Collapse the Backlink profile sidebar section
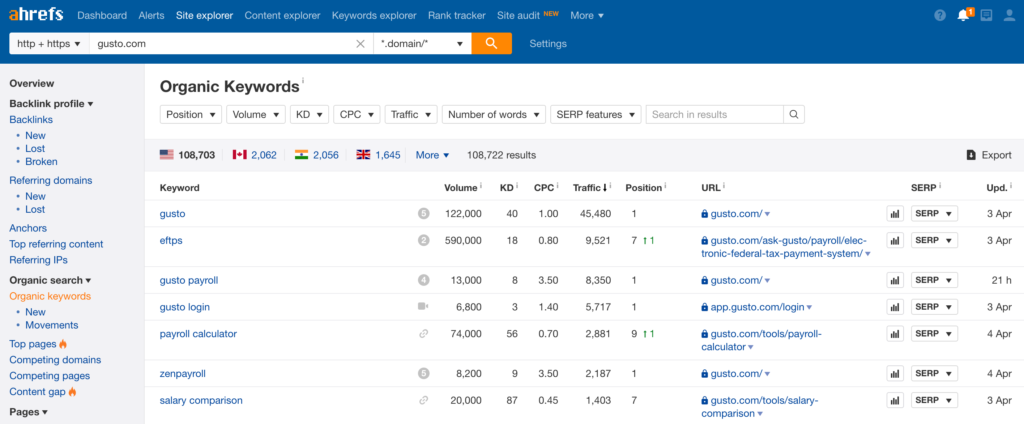The width and height of the screenshot is (1024, 424). (52, 103)
